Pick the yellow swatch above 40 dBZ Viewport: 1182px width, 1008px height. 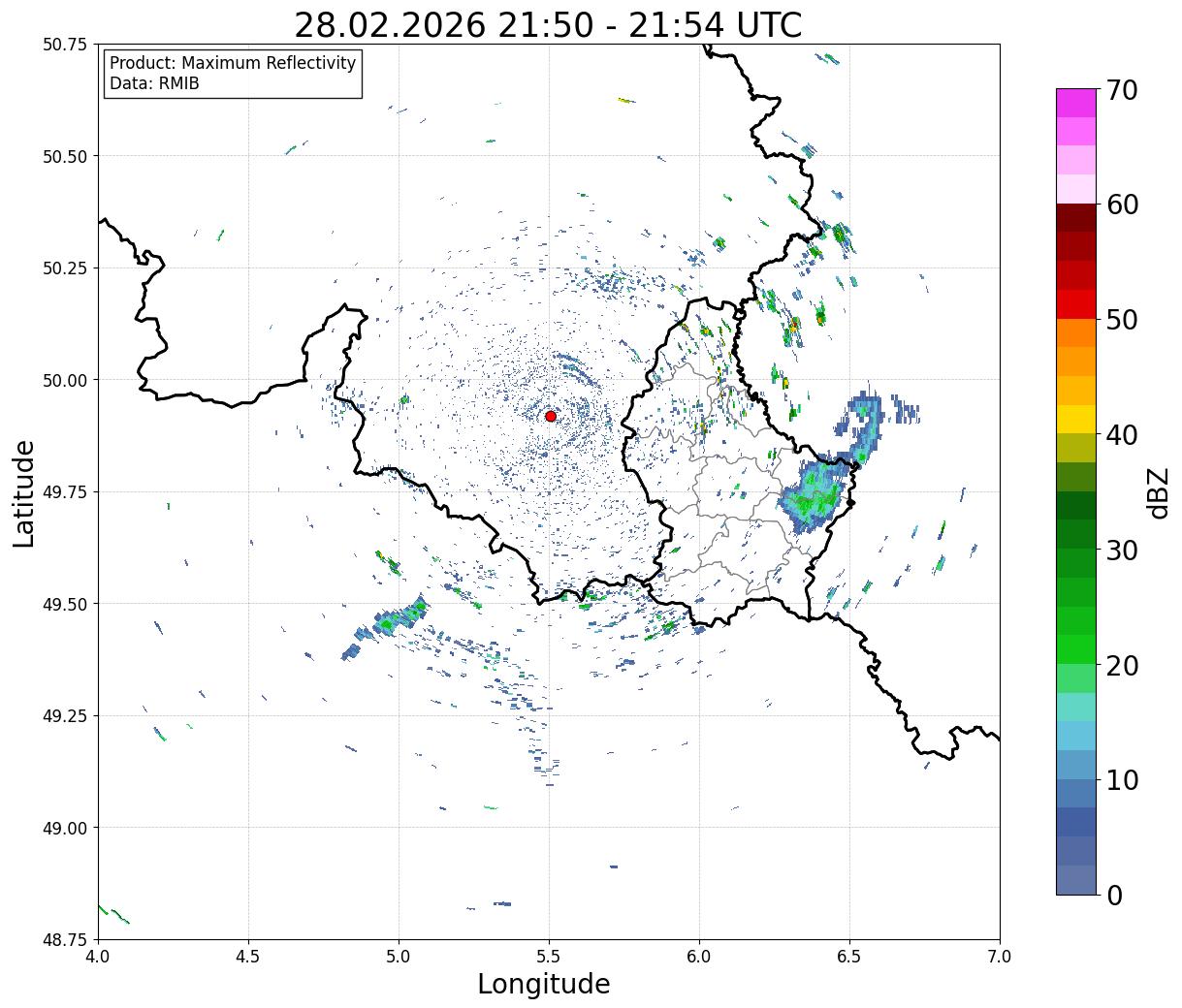pos(1076,419)
